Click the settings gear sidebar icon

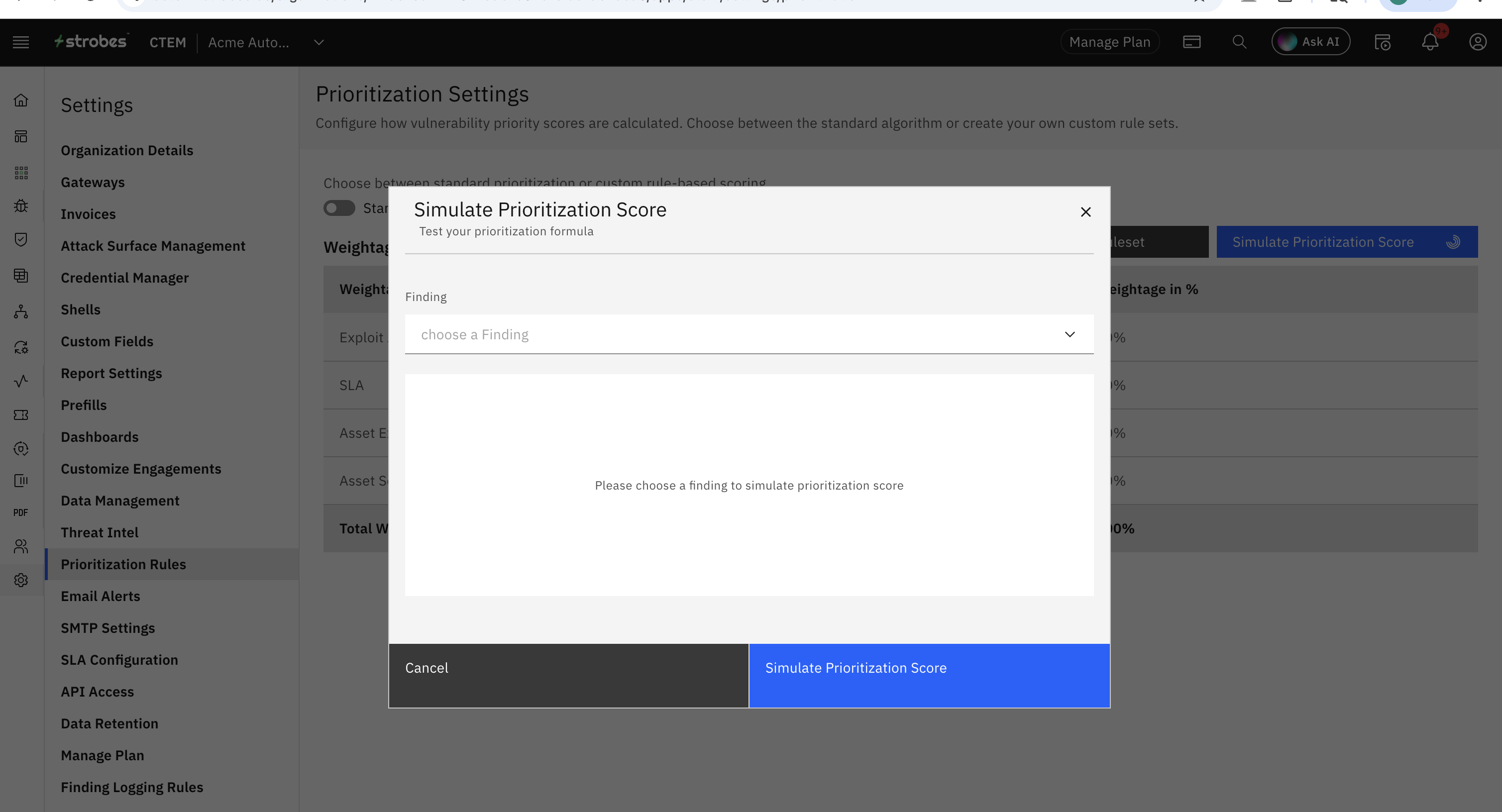[x=21, y=580]
